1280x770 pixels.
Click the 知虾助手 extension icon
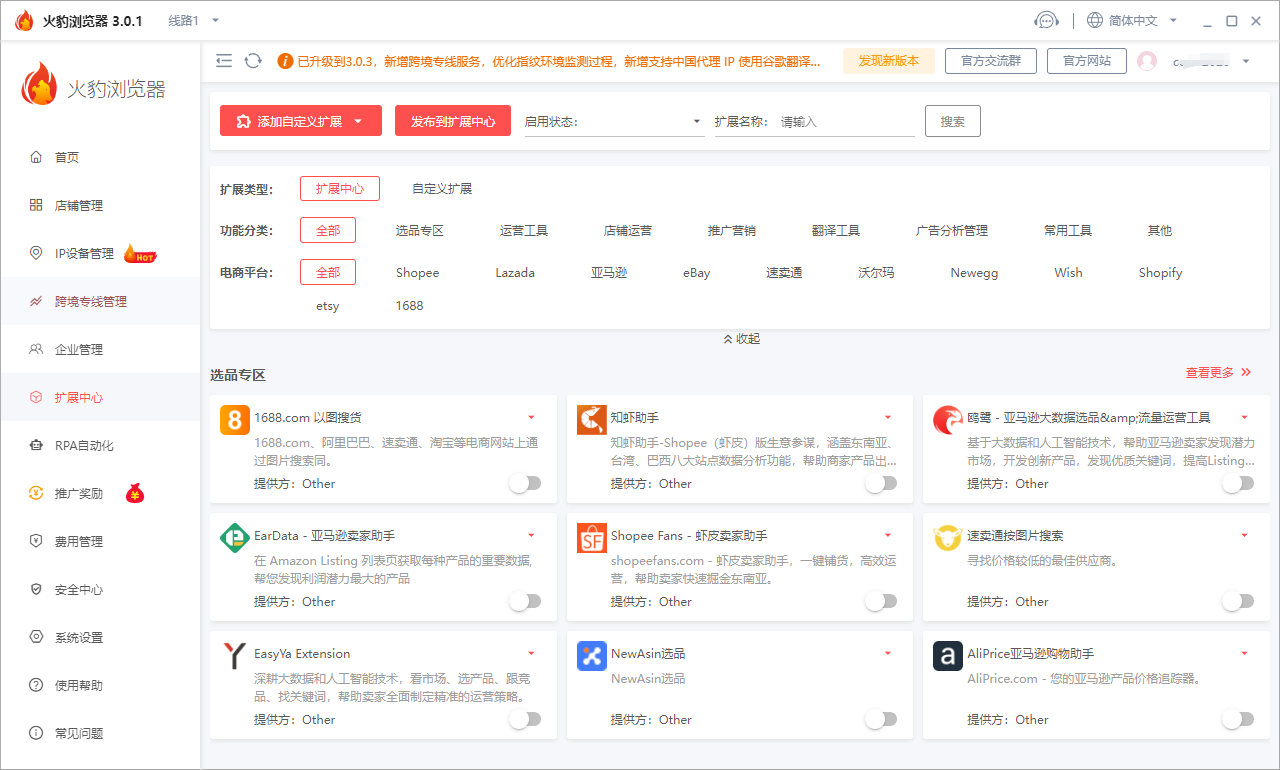pyautogui.click(x=591, y=420)
